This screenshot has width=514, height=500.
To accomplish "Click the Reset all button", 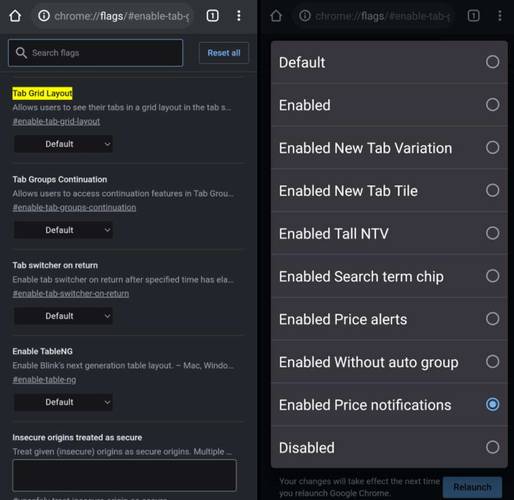I will pyautogui.click(x=224, y=53).
